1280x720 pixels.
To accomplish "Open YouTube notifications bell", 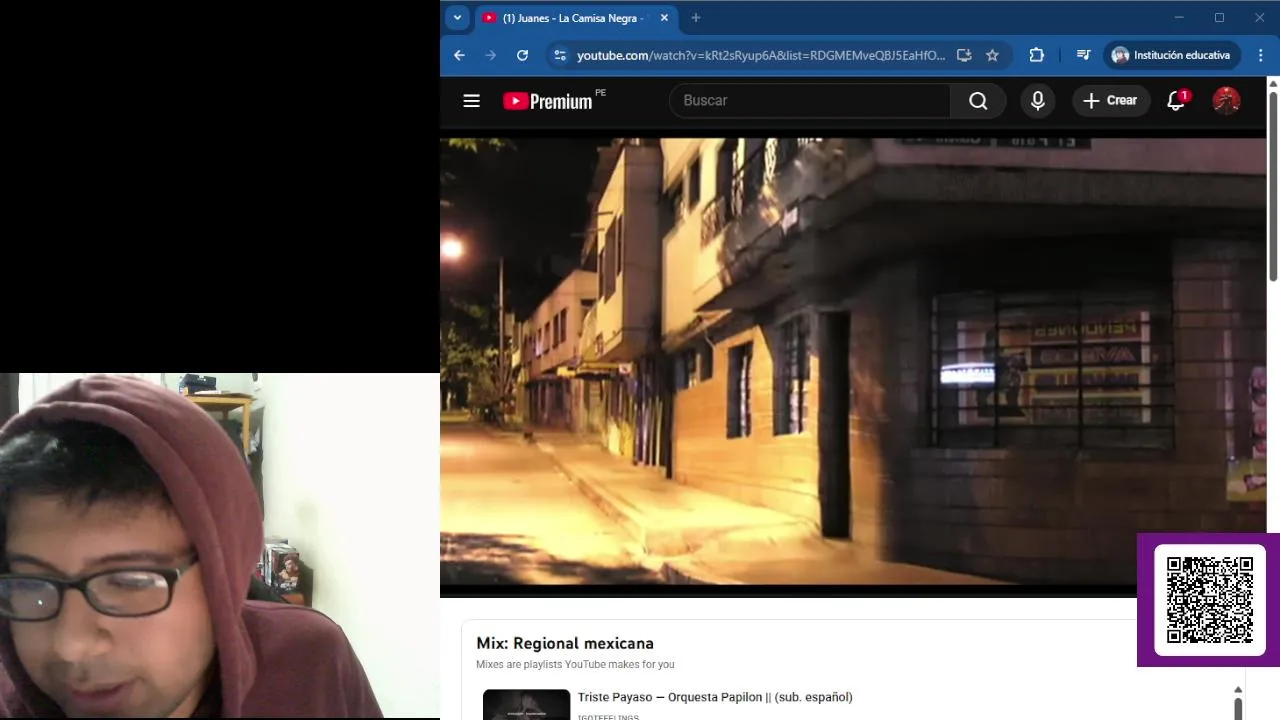I will (1177, 100).
